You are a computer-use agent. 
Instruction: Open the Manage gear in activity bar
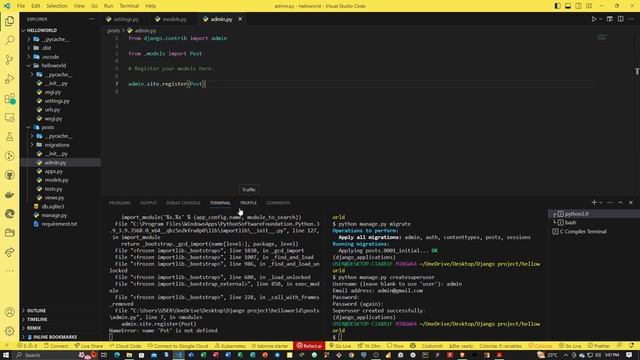point(9,331)
